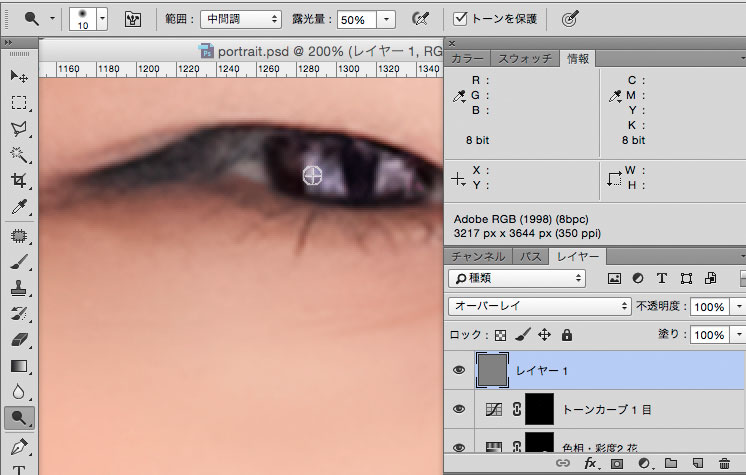Open the brush preset picker arrow
The image size is (746, 475).
102,19
